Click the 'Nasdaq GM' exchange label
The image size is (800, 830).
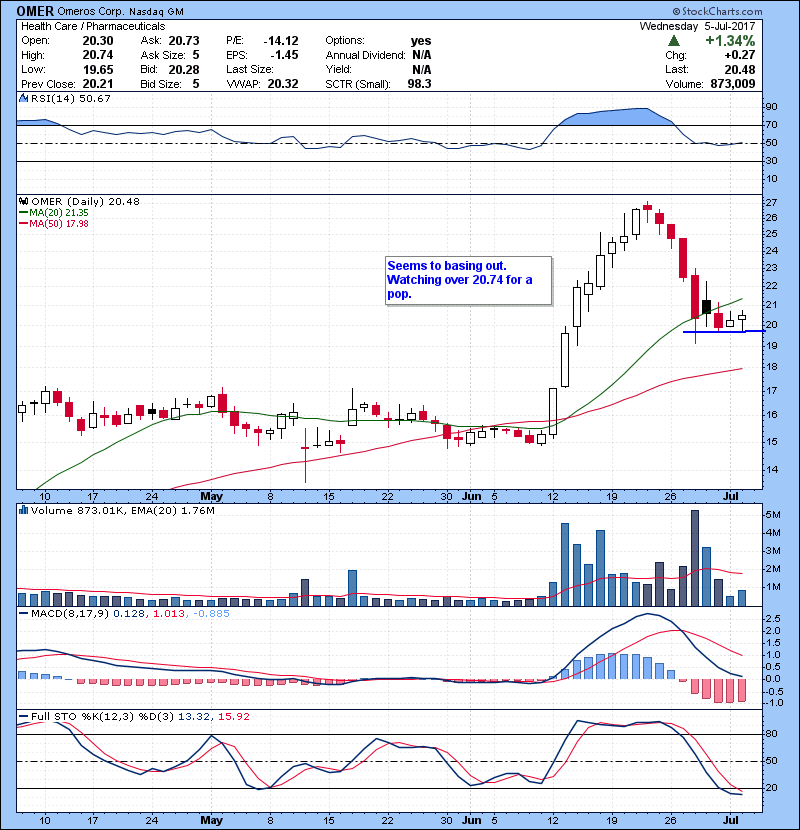click(x=157, y=12)
